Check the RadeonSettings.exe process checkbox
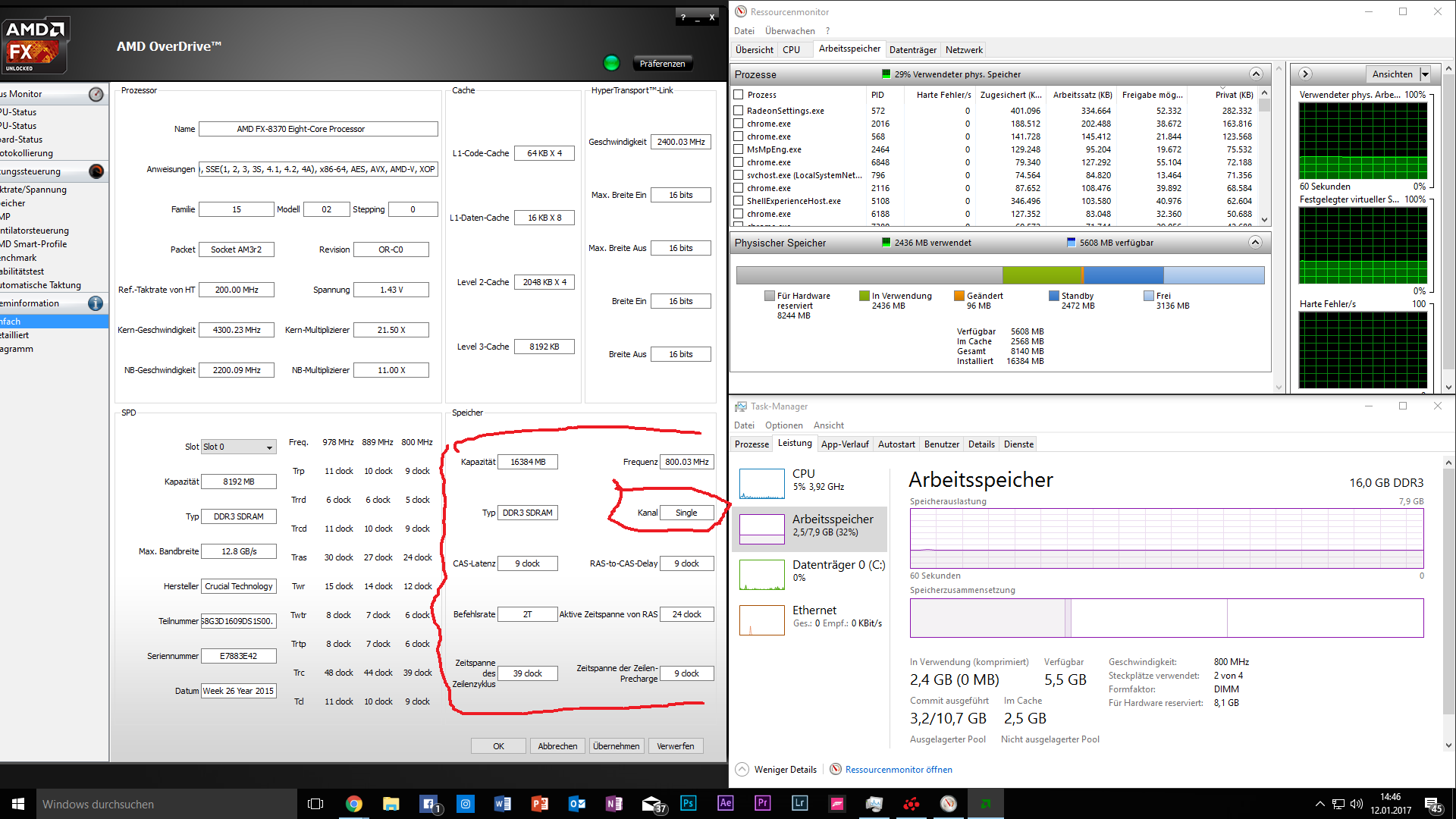Image resolution: width=1456 pixels, height=819 pixels. tap(738, 111)
